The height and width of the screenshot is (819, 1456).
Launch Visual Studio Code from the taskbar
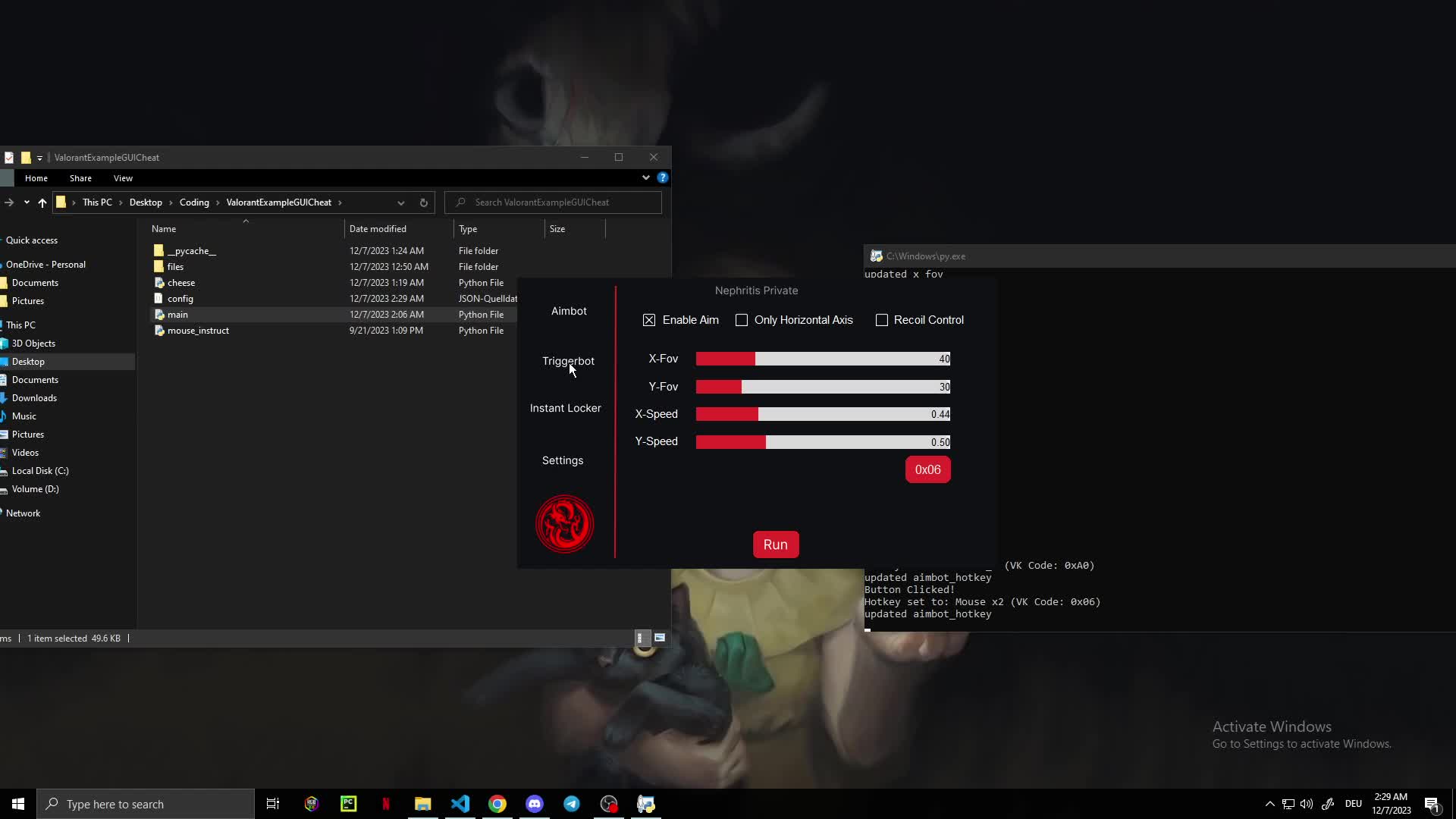coord(460,803)
